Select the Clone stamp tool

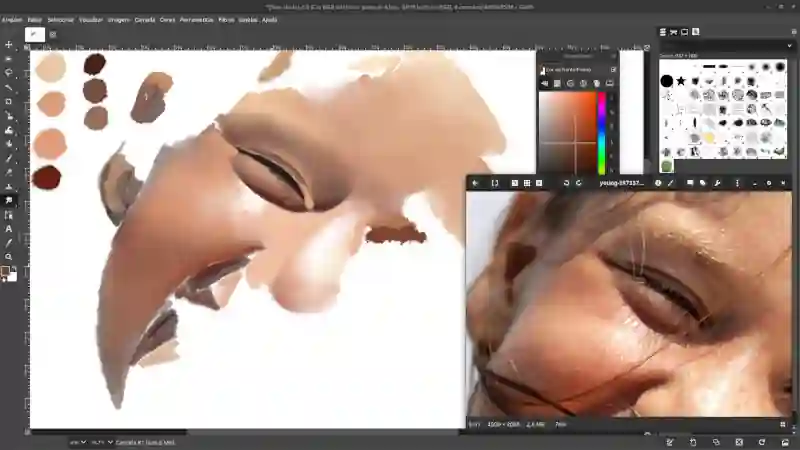click(x=9, y=187)
